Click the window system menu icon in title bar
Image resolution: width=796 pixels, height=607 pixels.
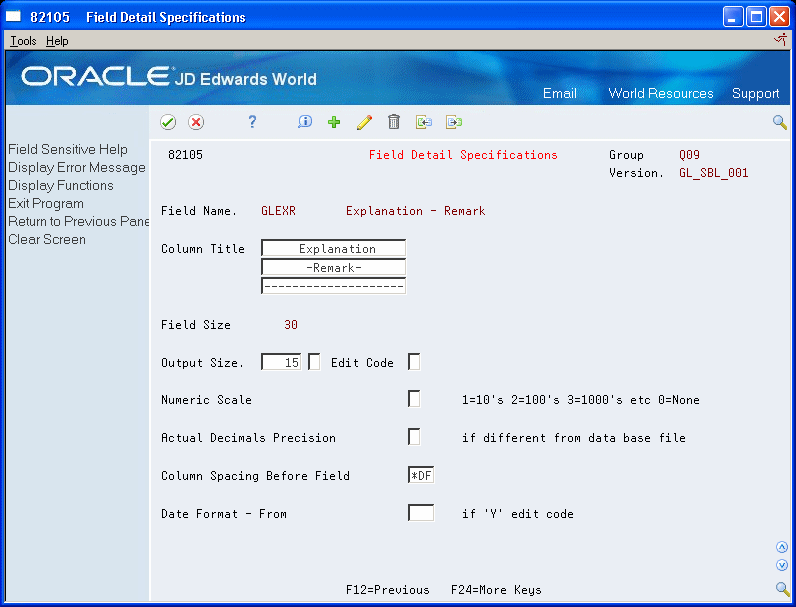click(13, 17)
